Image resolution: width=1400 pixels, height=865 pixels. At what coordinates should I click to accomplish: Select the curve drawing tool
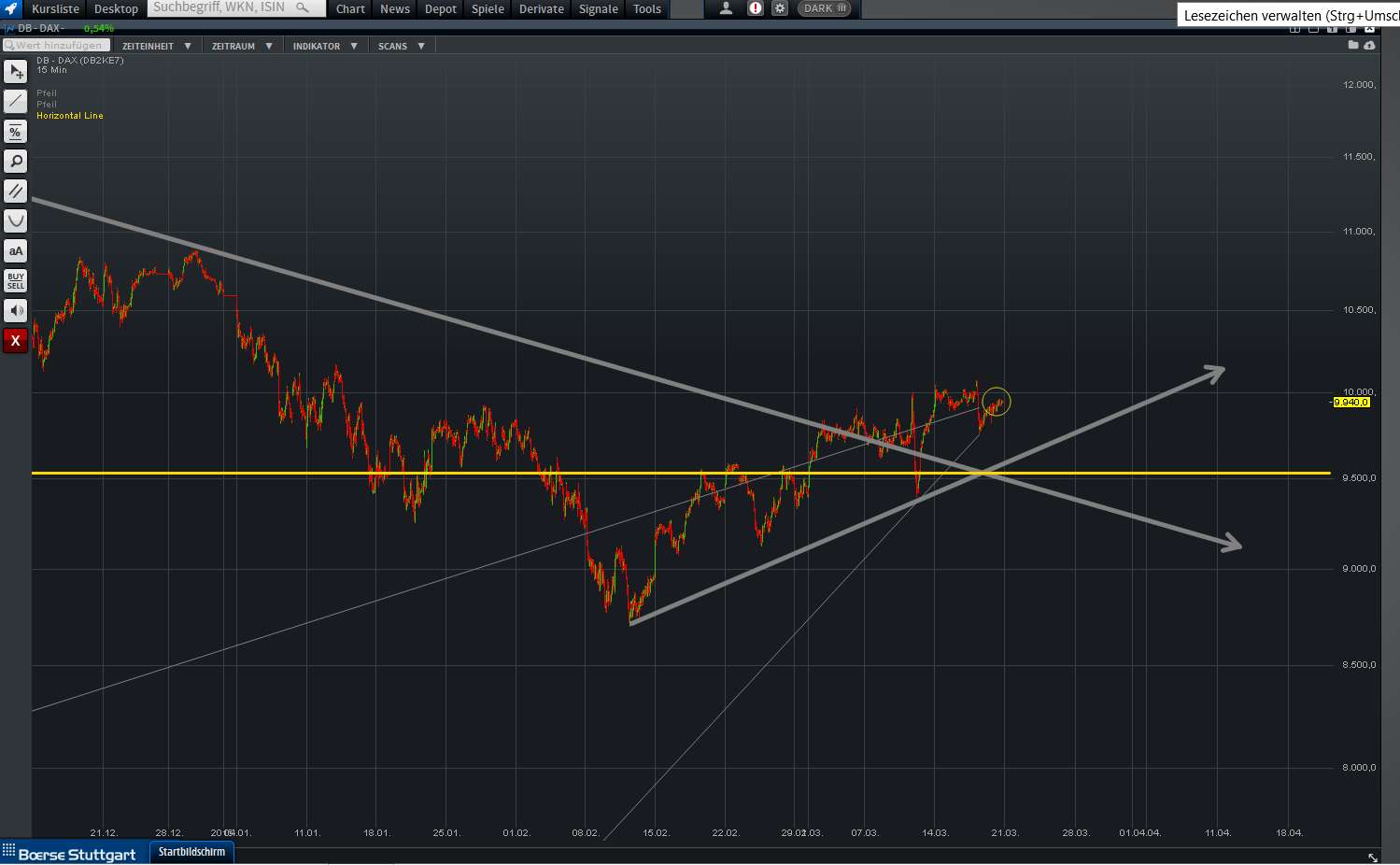(15, 220)
